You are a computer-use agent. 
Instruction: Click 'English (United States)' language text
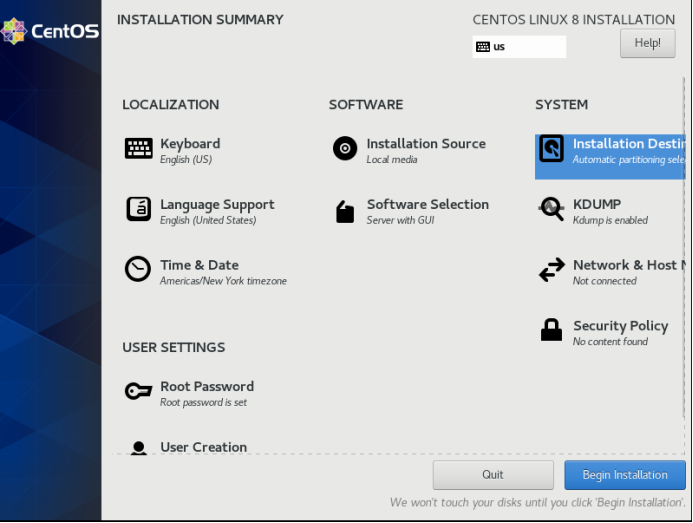[x=208, y=220]
